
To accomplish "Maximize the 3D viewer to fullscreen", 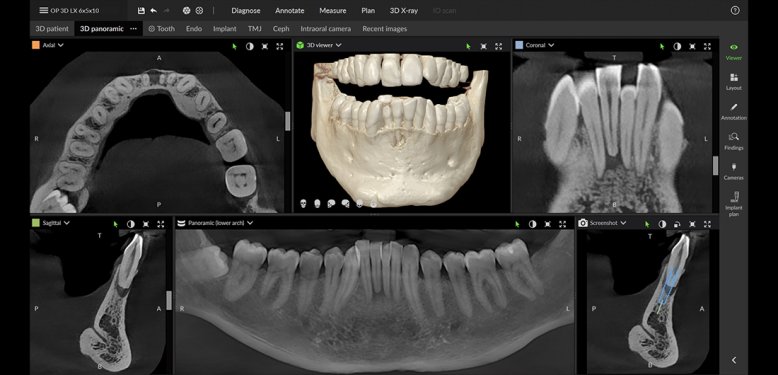I will (x=499, y=46).
